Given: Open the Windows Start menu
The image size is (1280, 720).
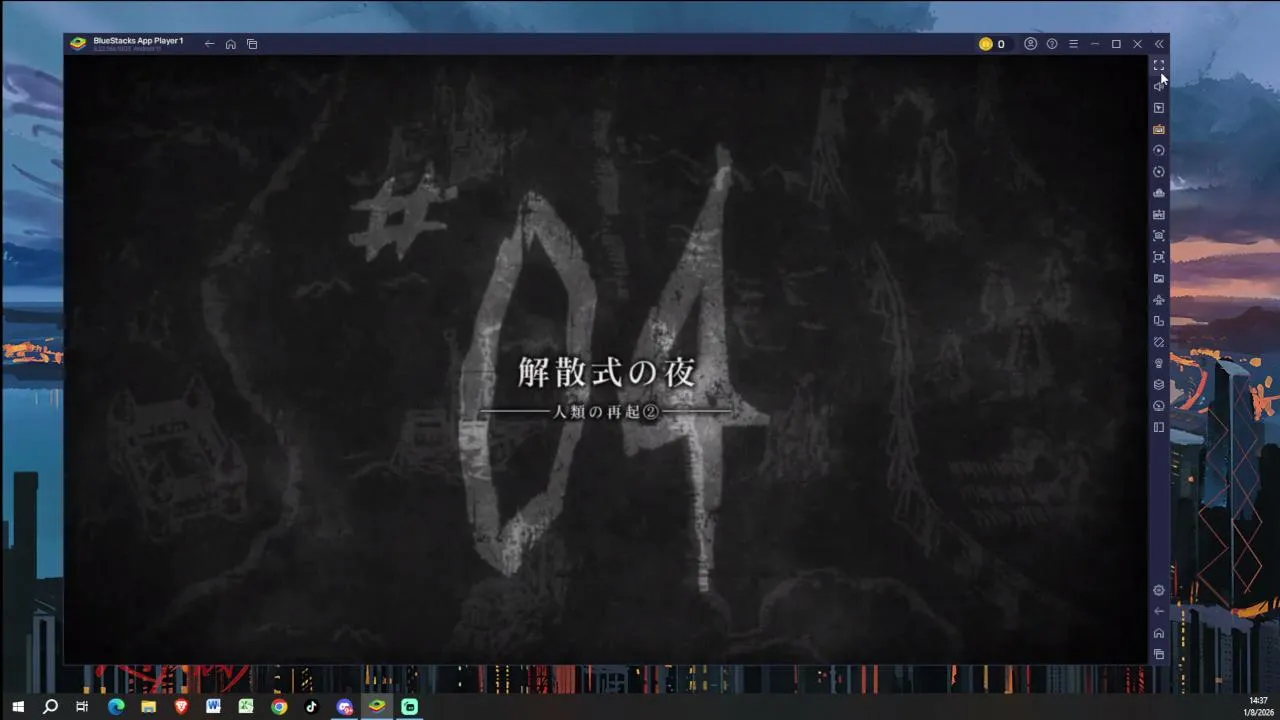Looking at the screenshot, I should point(18,706).
